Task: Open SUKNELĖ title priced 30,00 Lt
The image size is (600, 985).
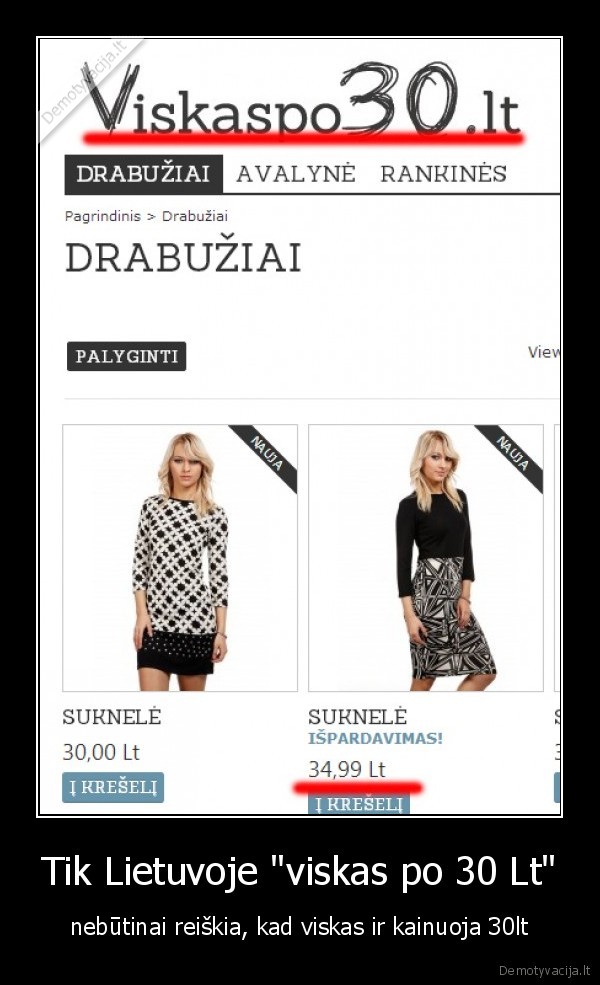Action: pos(112,717)
